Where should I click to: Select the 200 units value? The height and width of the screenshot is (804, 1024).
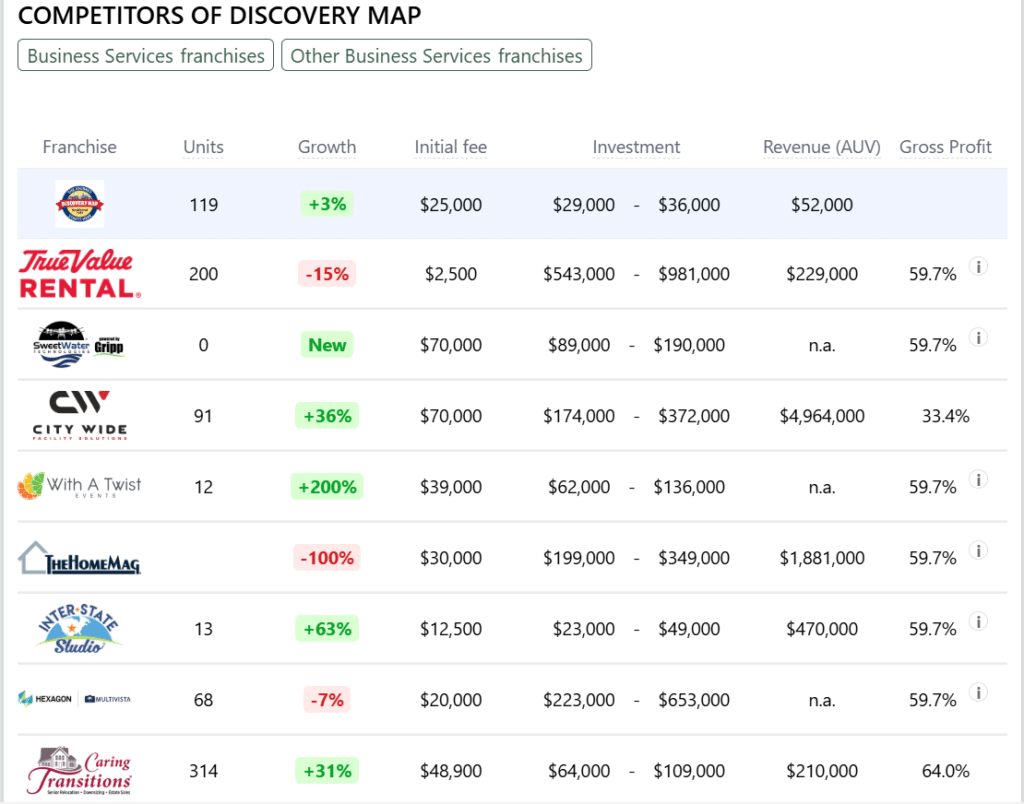click(x=203, y=274)
